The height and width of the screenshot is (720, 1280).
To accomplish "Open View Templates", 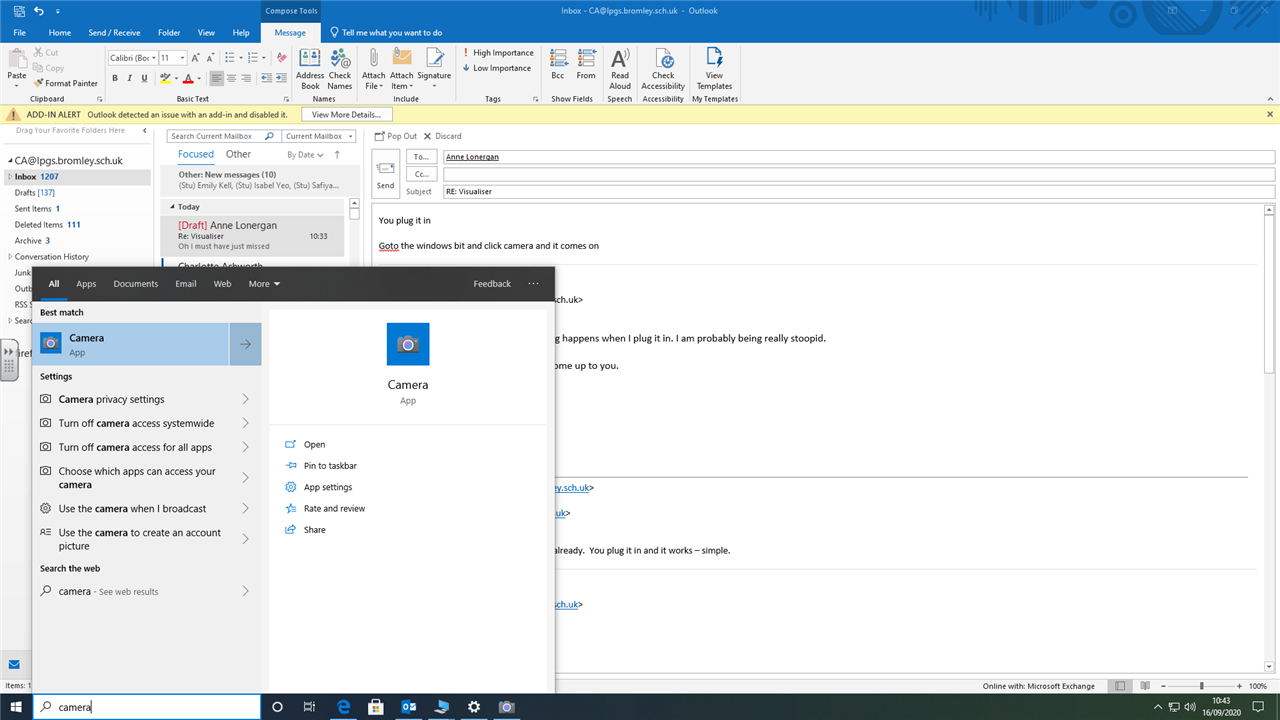I will 714,69.
